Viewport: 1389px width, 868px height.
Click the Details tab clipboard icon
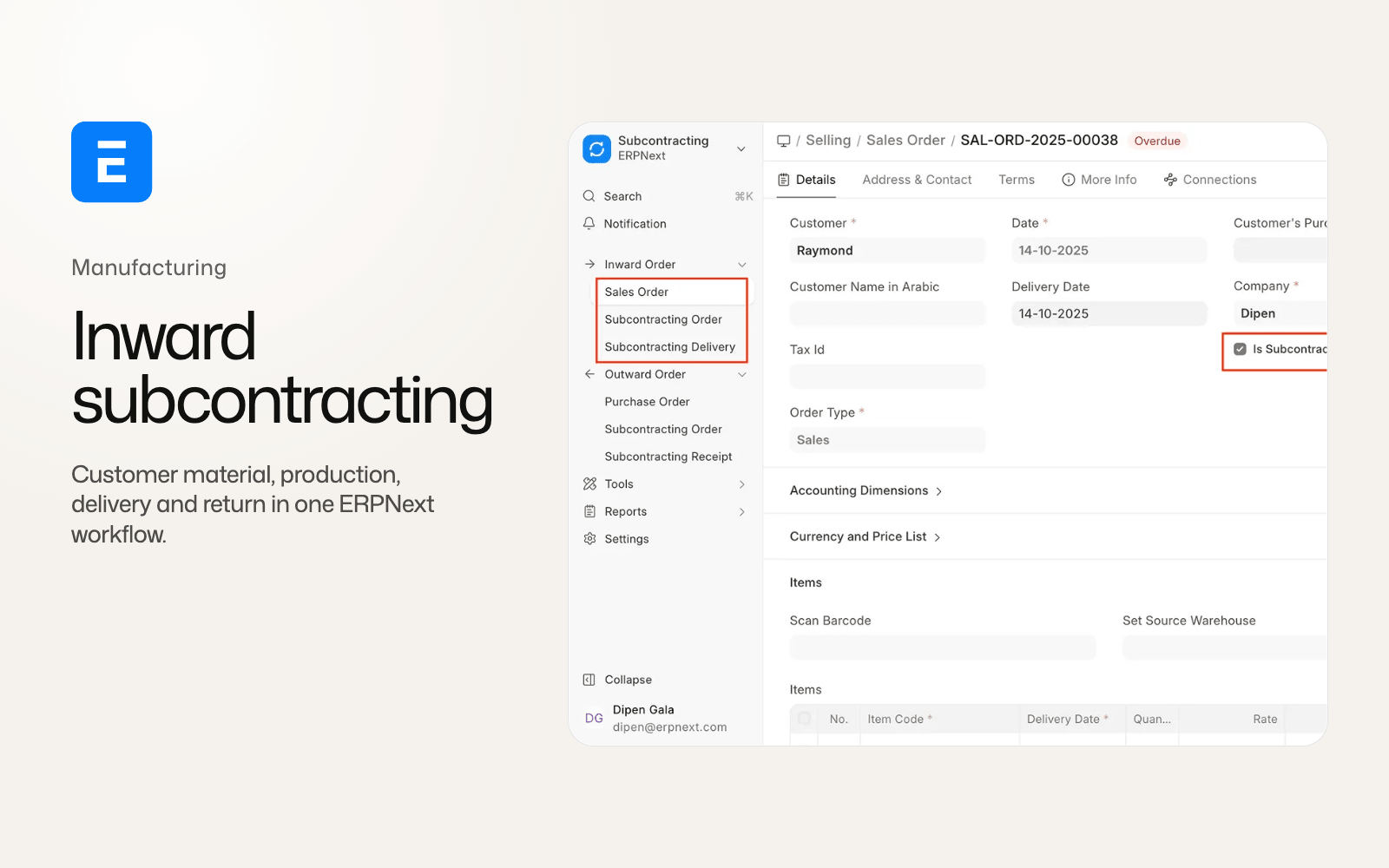(784, 180)
